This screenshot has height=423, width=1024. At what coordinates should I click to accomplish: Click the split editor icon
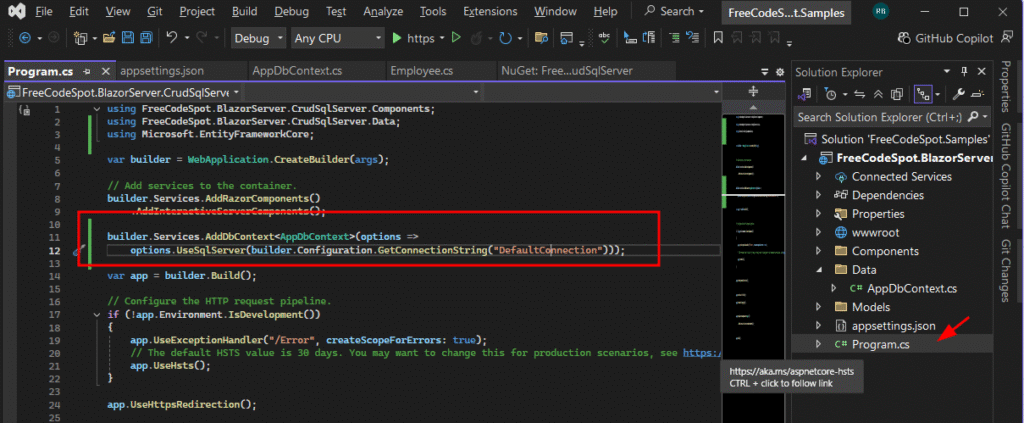pos(752,92)
